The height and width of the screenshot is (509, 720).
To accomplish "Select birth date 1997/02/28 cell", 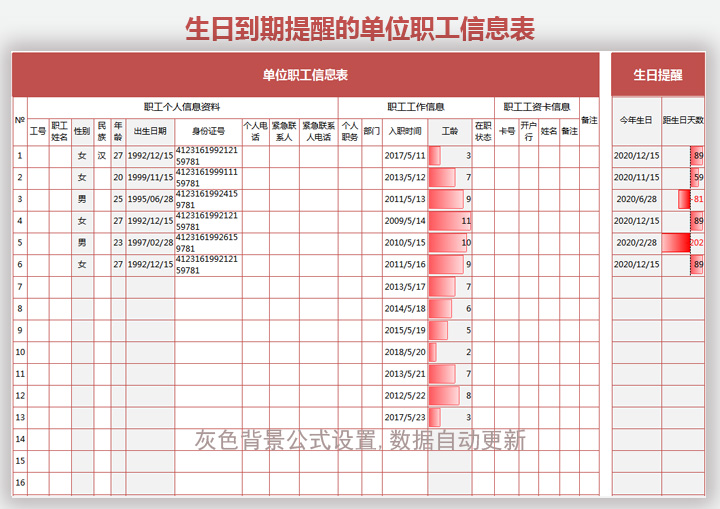I will tap(150, 243).
